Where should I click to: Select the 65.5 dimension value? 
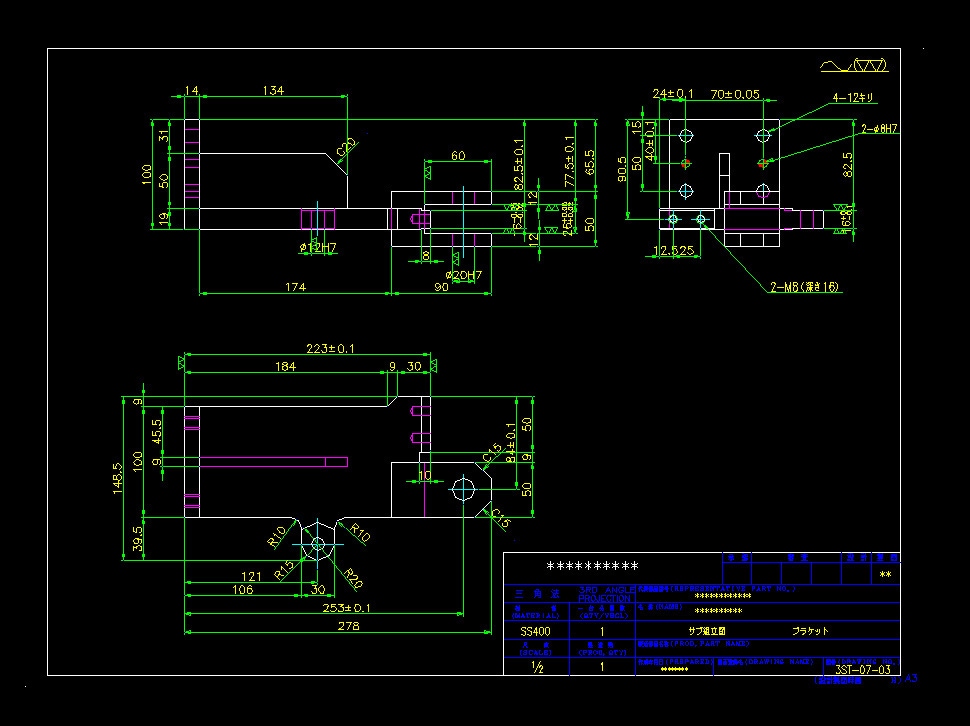(590, 162)
